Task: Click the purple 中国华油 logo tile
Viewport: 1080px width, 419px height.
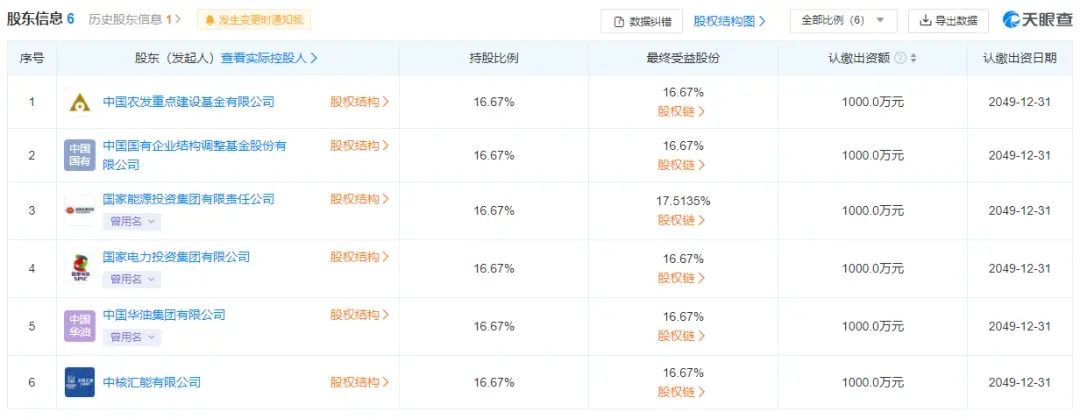Action: point(80,326)
